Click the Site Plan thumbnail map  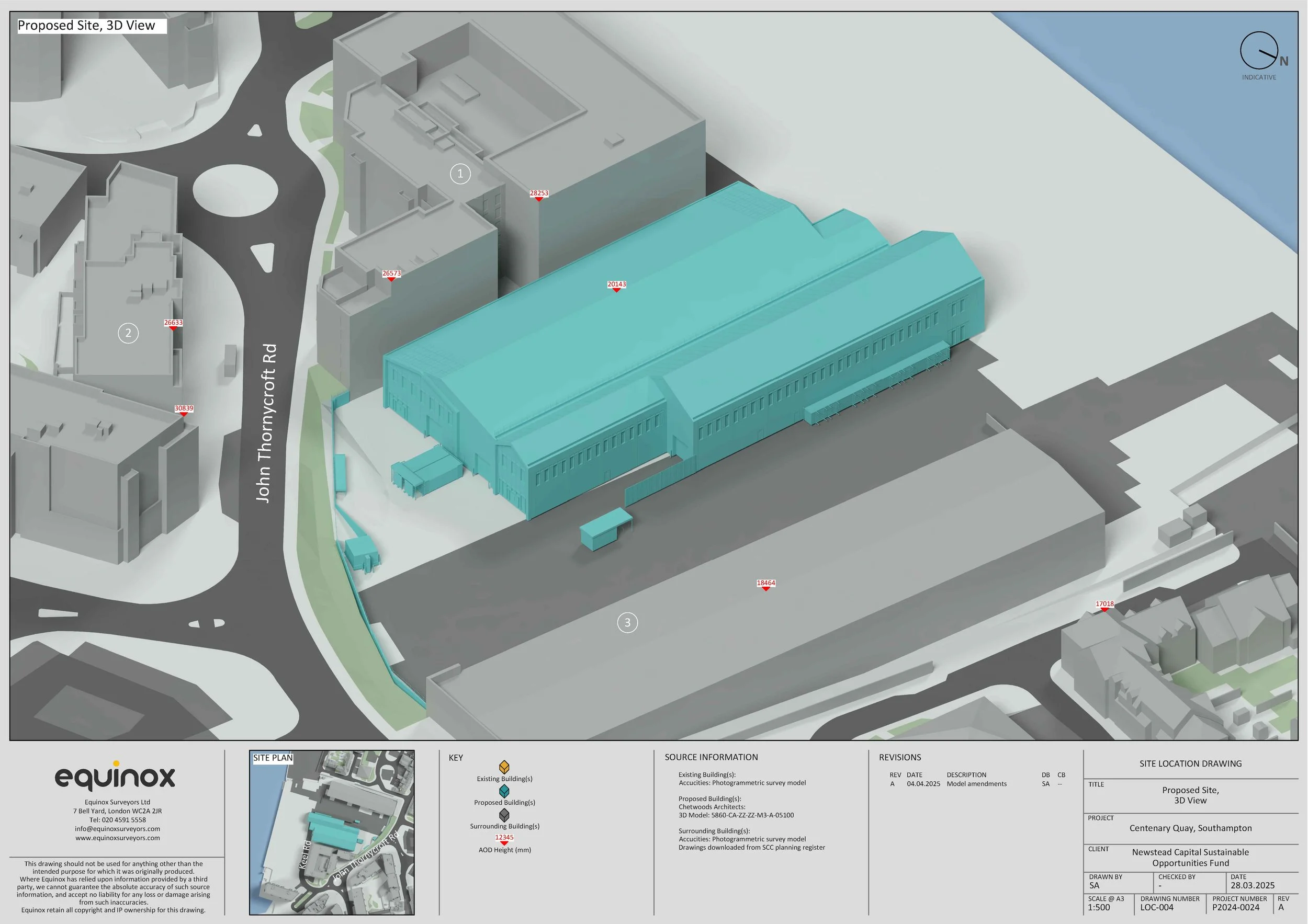(x=332, y=832)
